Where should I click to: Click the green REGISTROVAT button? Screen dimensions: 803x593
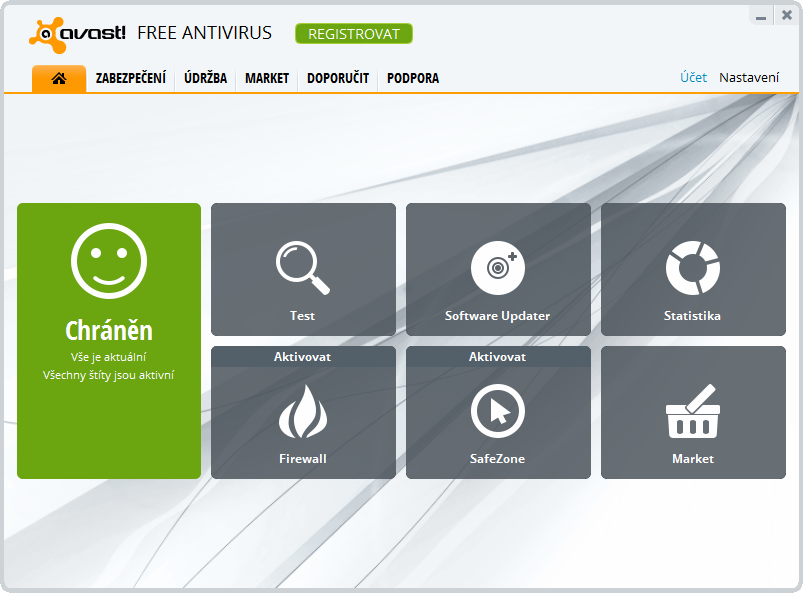354,34
